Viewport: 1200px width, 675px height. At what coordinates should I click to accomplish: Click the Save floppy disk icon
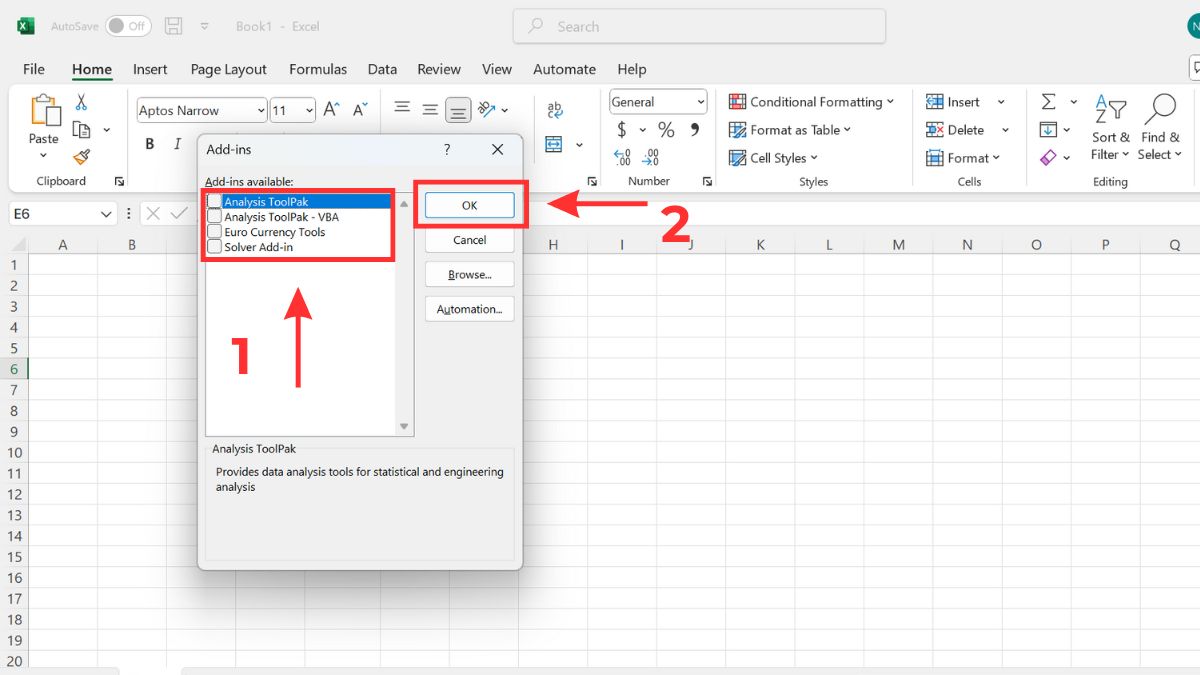click(x=174, y=26)
